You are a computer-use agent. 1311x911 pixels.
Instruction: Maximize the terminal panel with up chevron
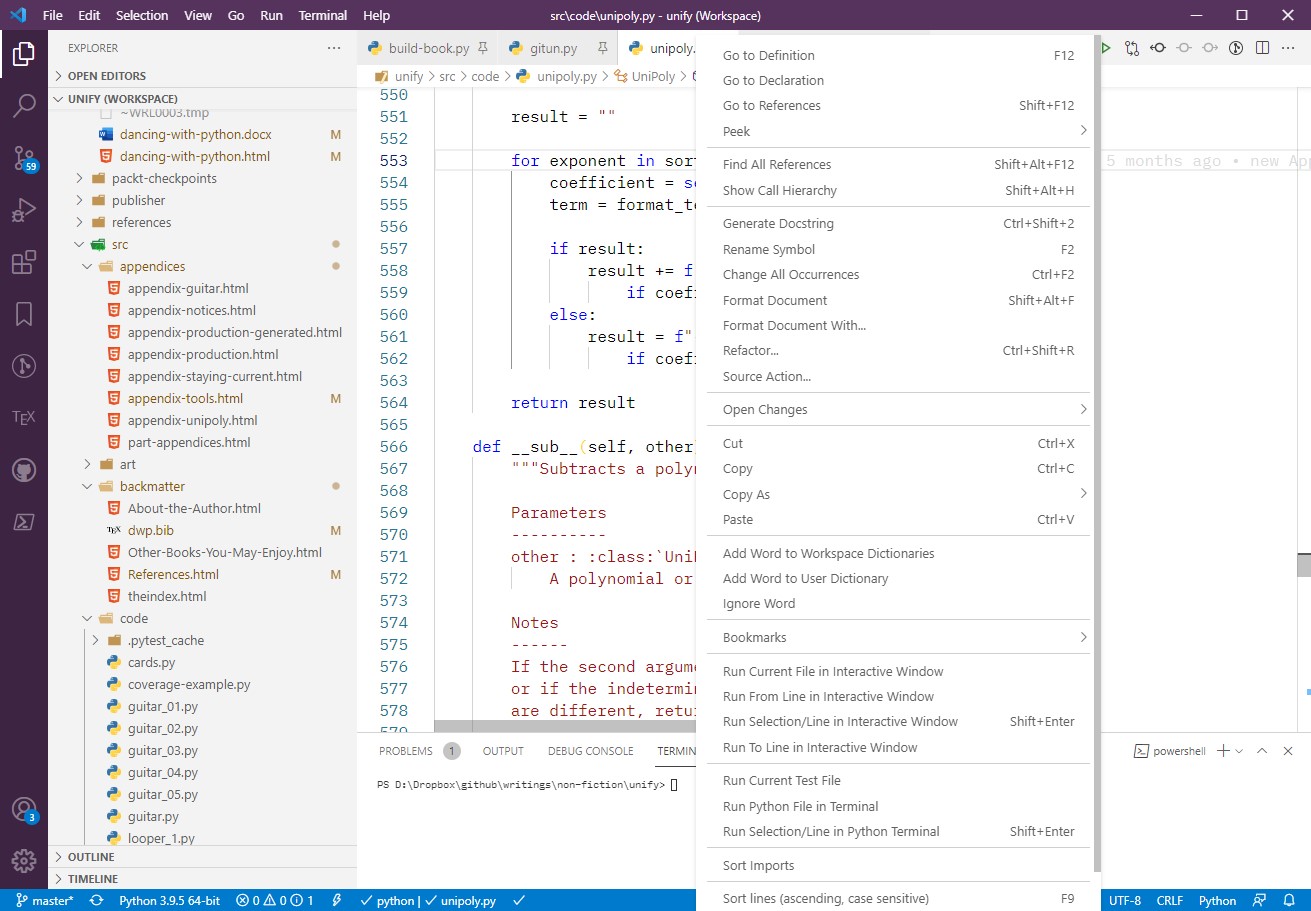point(1262,751)
